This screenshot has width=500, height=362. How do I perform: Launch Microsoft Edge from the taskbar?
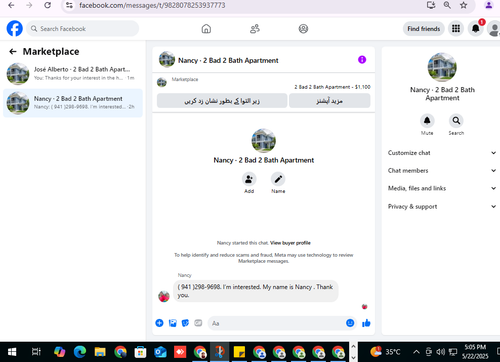pyautogui.click(x=80, y=352)
